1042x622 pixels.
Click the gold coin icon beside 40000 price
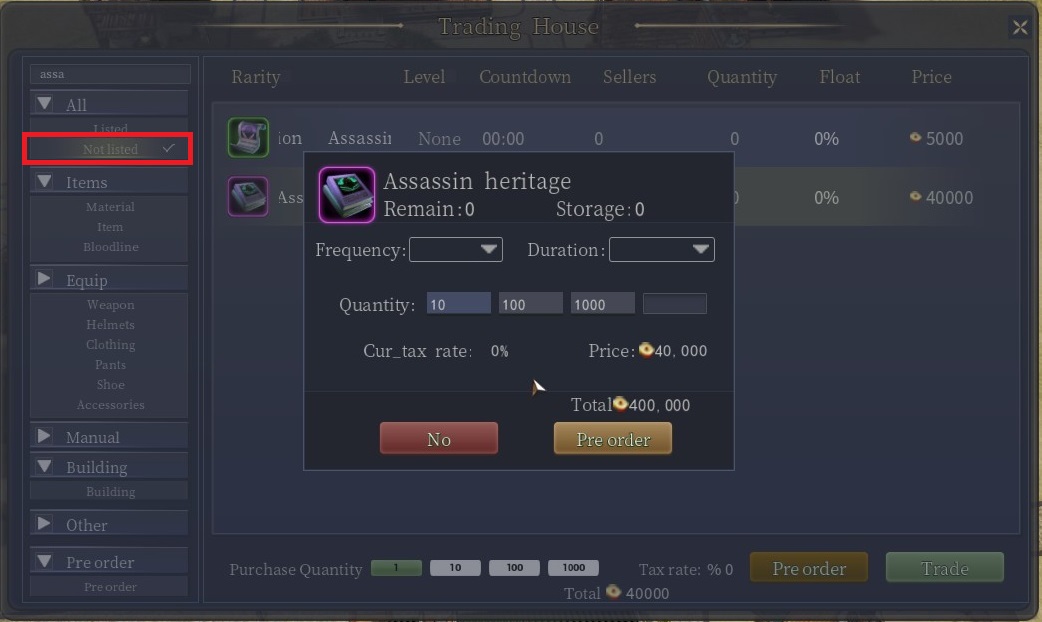[915, 196]
